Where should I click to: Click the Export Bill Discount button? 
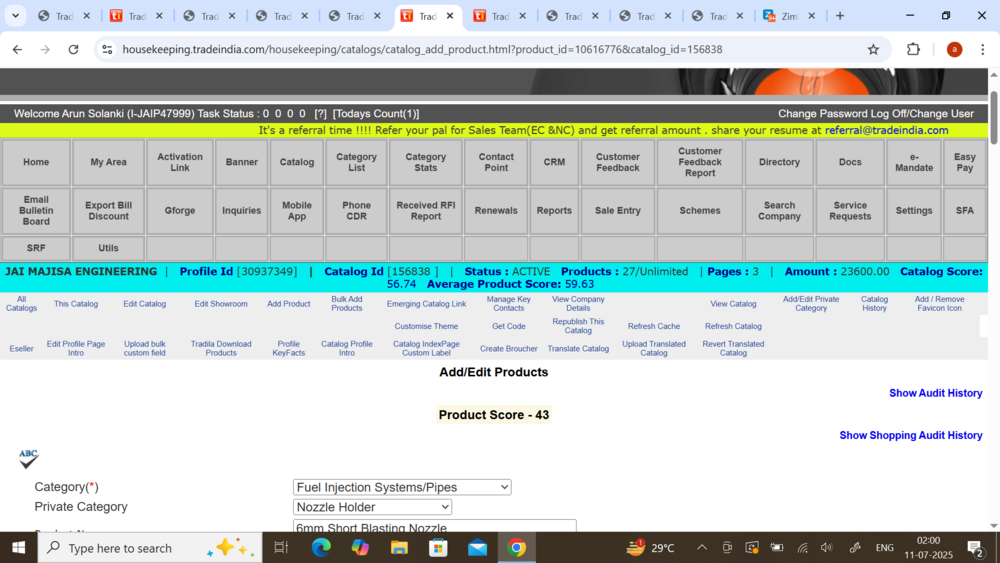[x=108, y=211]
